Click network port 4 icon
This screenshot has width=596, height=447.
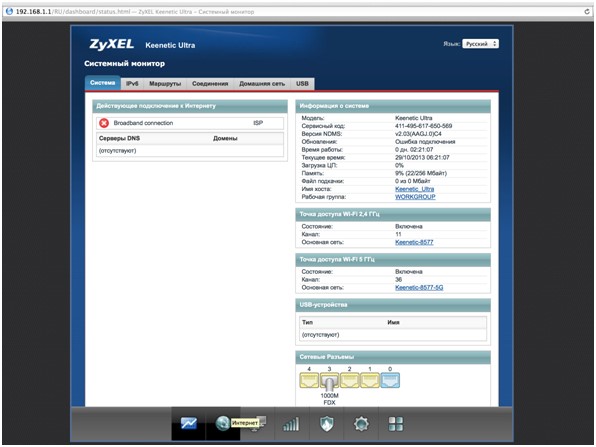click(309, 380)
